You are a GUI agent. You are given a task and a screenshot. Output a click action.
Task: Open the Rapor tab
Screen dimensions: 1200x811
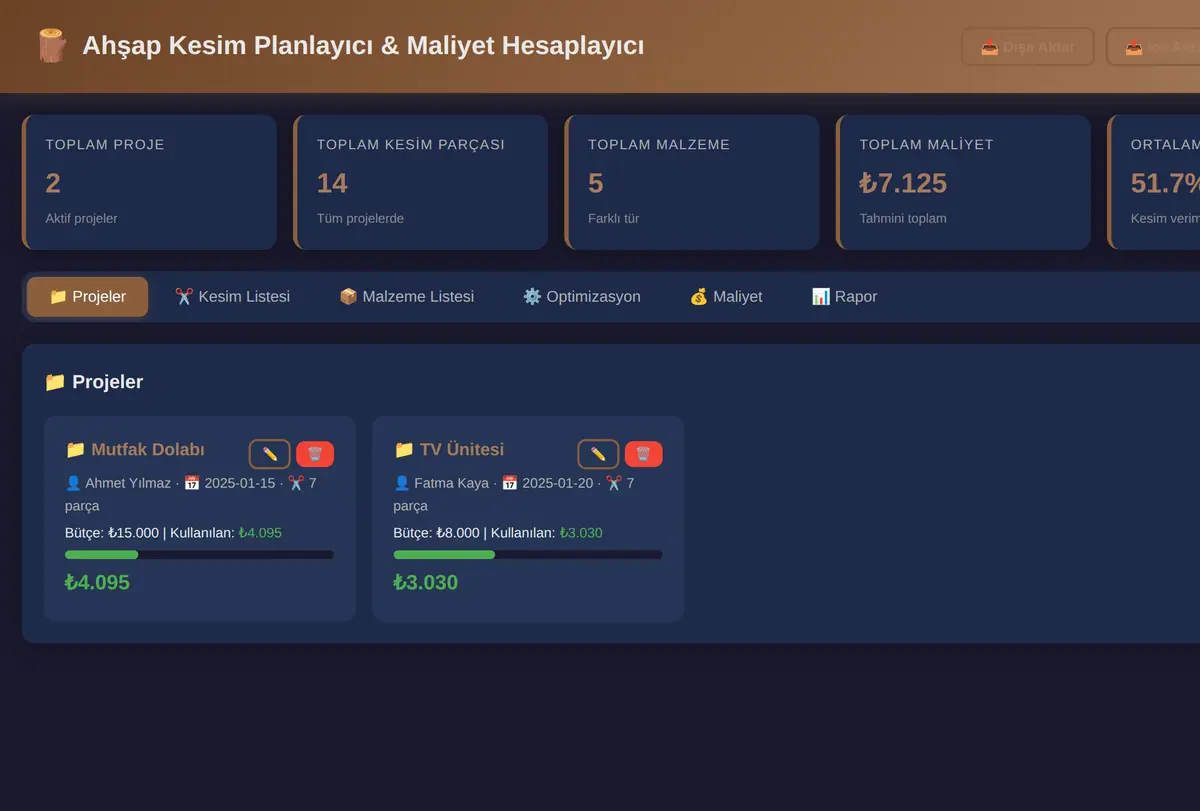(844, 297)
